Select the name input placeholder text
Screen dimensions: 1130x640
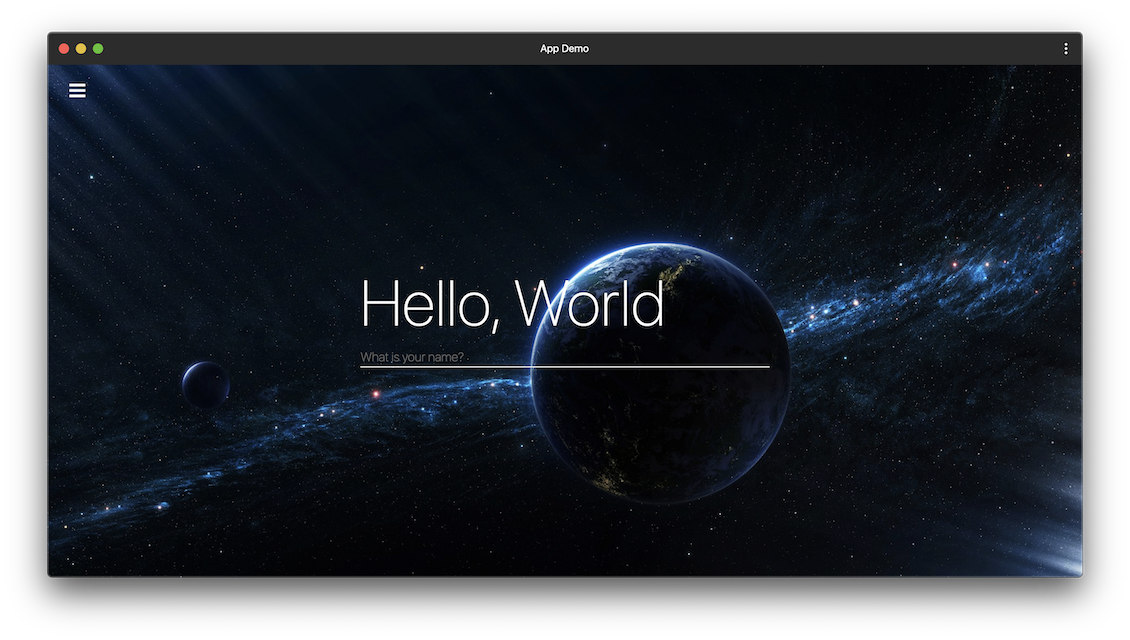point(411,356)
